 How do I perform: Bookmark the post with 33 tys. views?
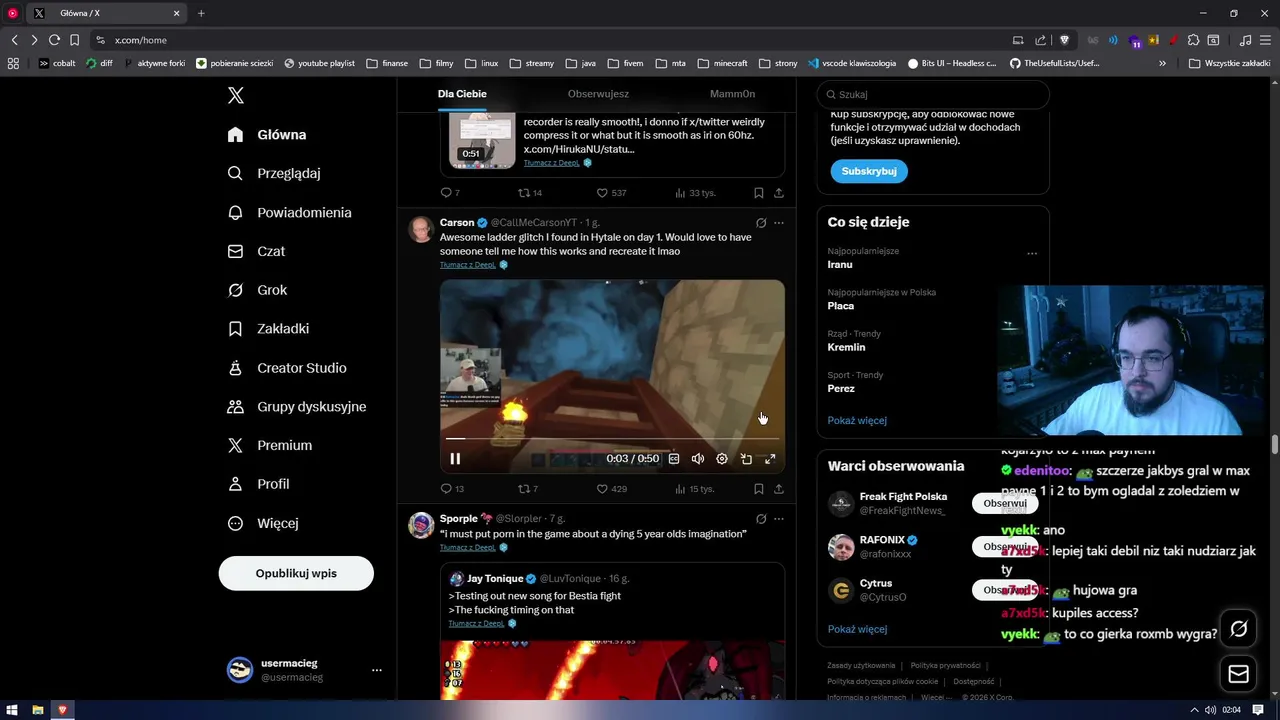click(759, 193)
